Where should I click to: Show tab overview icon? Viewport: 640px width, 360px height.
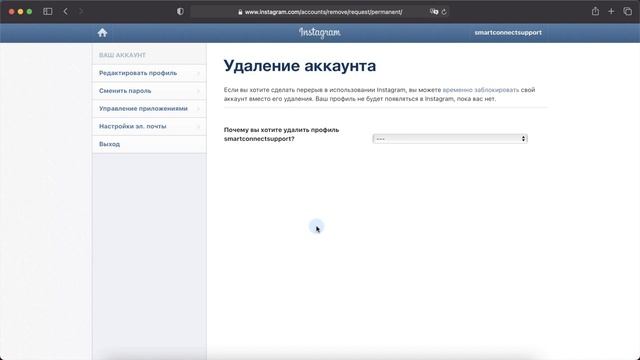click(x=627, y=11)
